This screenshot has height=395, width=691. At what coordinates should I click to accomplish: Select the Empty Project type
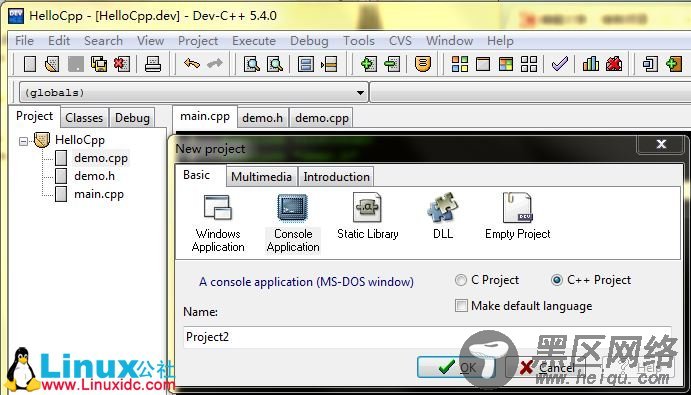coord(518,217)
